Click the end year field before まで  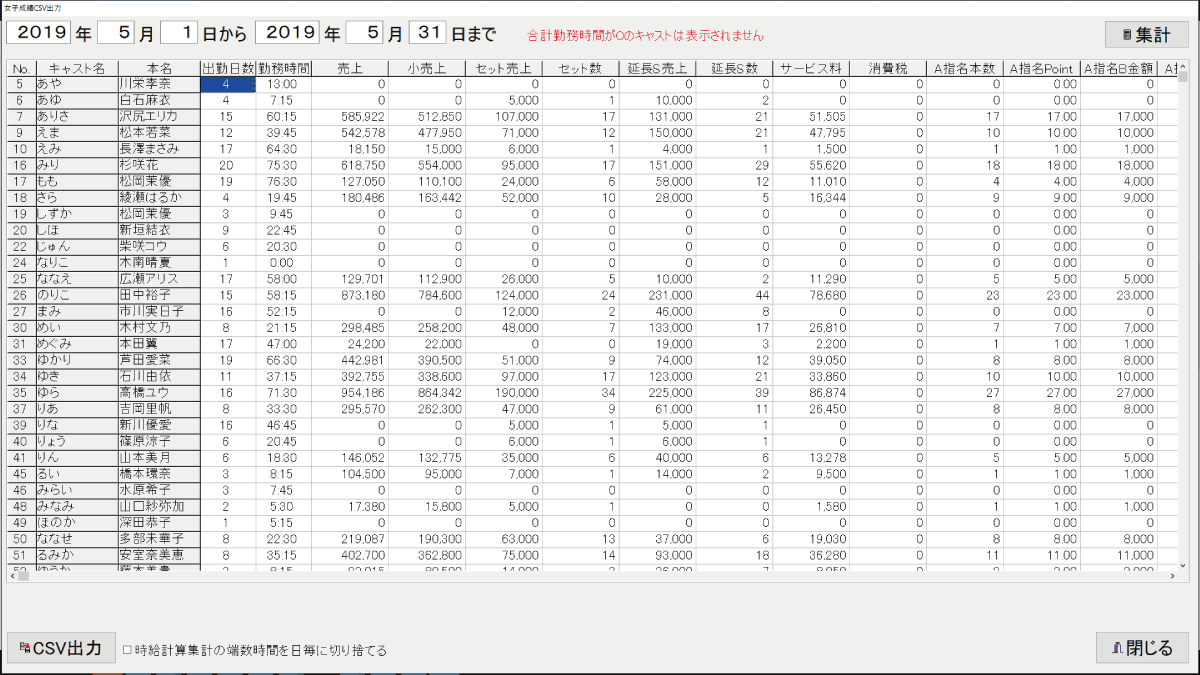tap(287, 33)
